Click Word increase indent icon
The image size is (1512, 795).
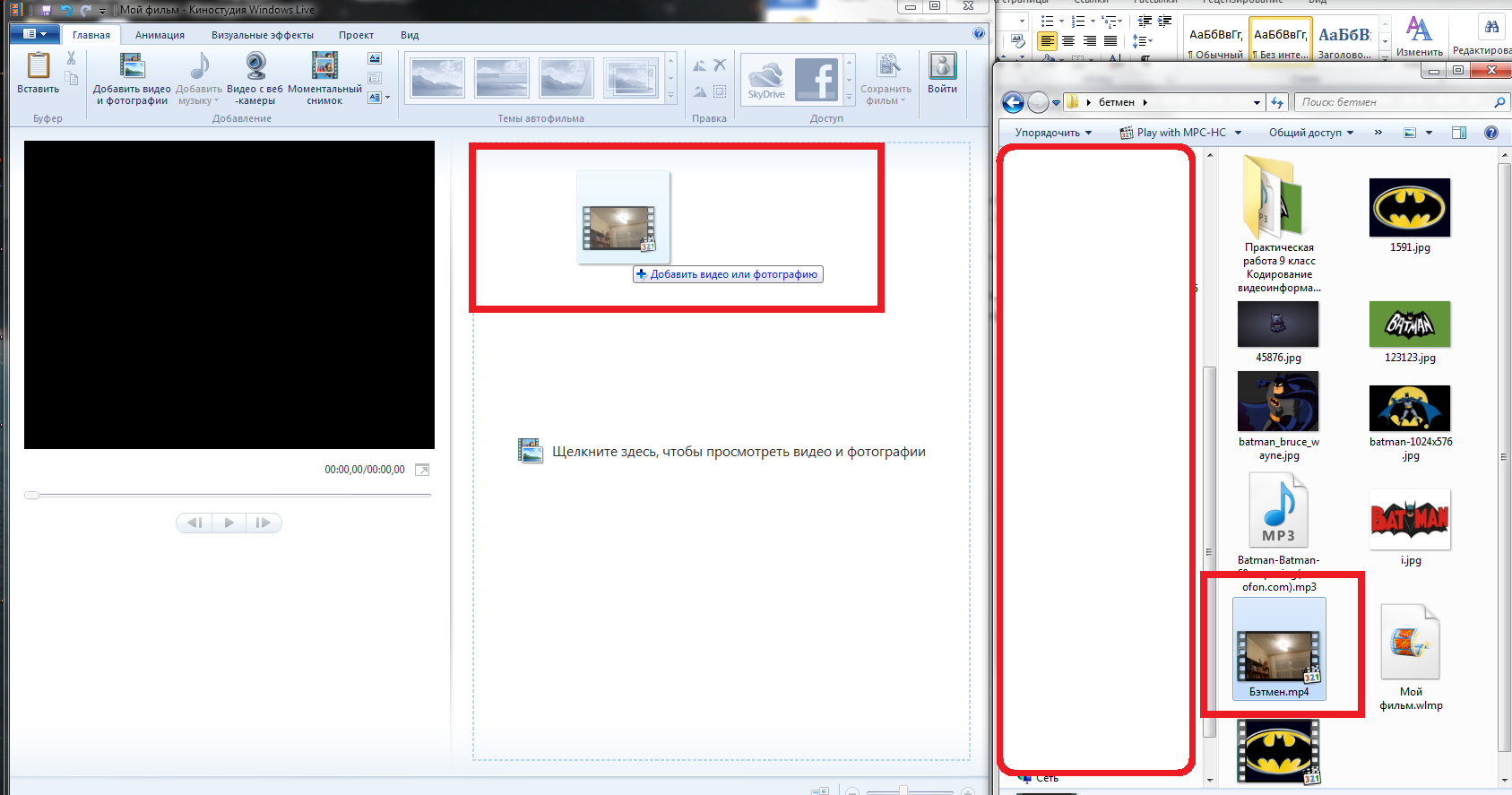(x=1165, y=21)
